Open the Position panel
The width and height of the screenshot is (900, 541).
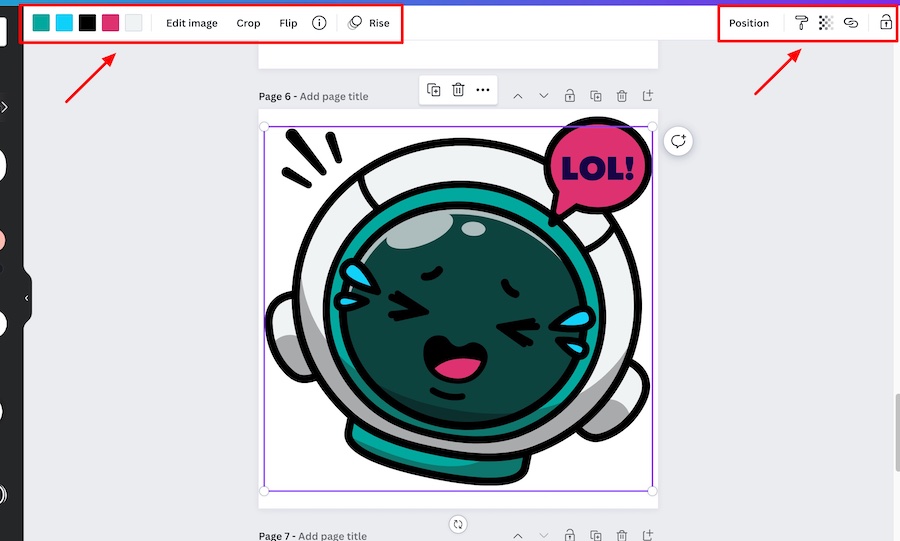tap(748, 23)
